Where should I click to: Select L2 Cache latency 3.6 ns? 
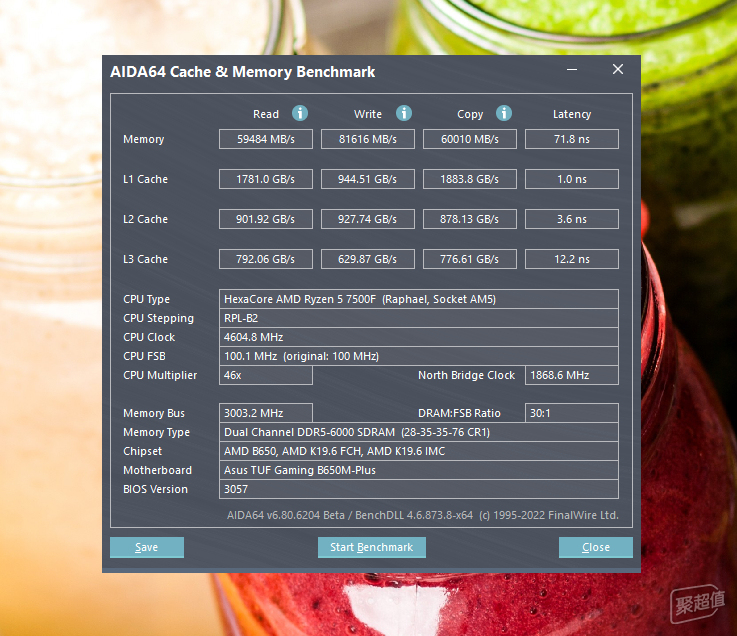click(572, 219)
